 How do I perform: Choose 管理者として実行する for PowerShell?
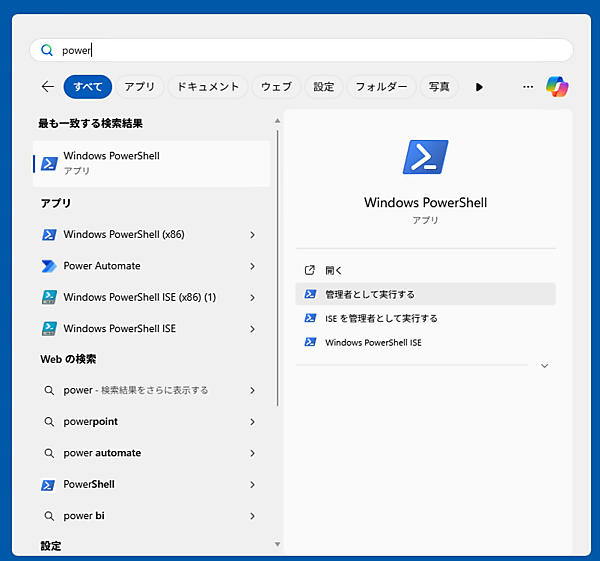pyautogui.click(x=370, y=294)
